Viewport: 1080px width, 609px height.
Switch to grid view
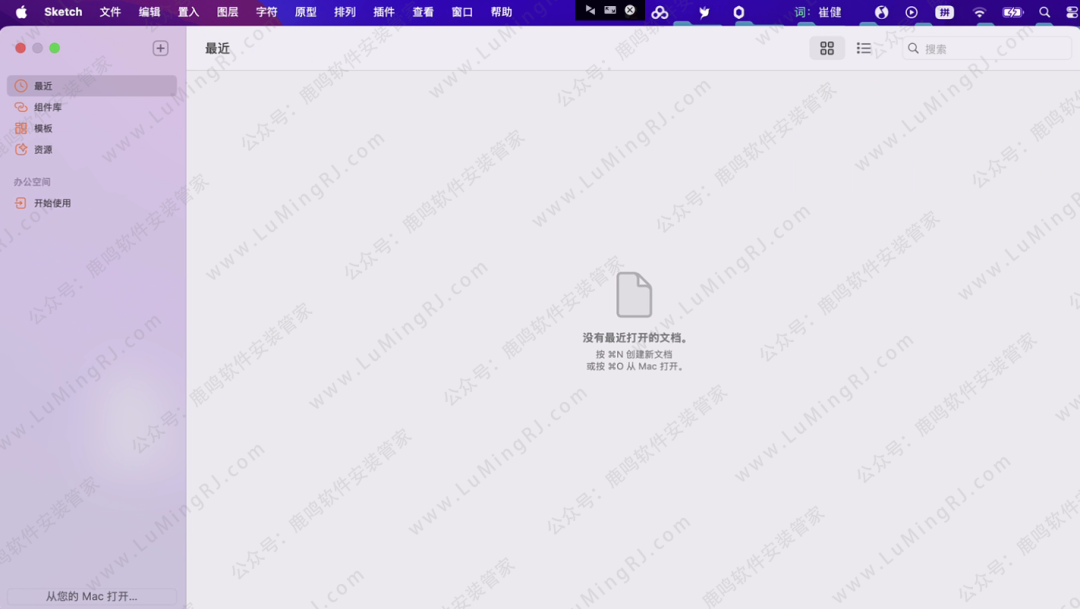click(827, 48)
